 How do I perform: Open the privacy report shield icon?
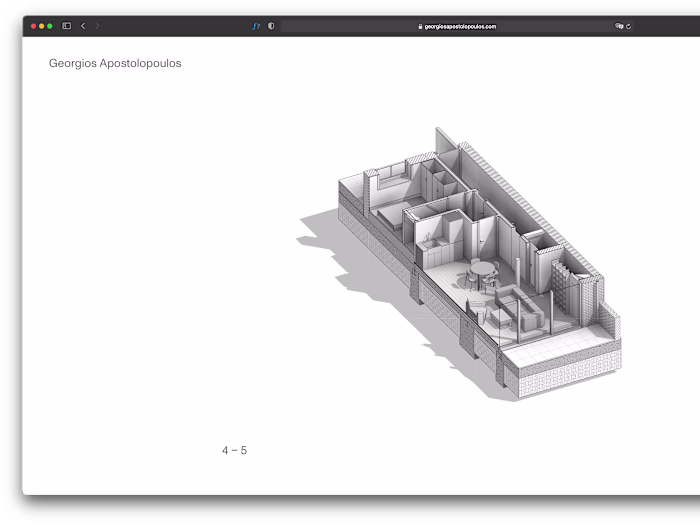pos(271,26)
